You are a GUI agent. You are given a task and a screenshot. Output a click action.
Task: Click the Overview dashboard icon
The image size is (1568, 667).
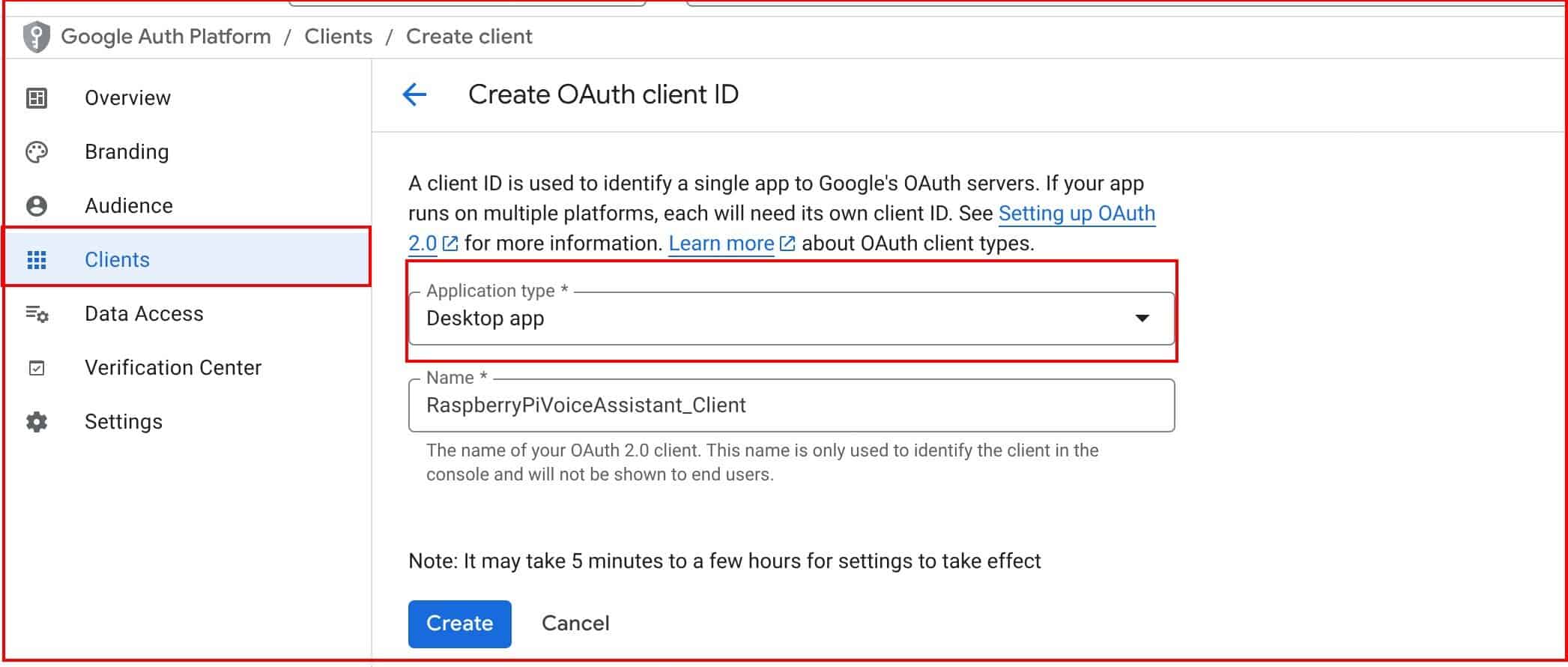(x=37, y=98)
